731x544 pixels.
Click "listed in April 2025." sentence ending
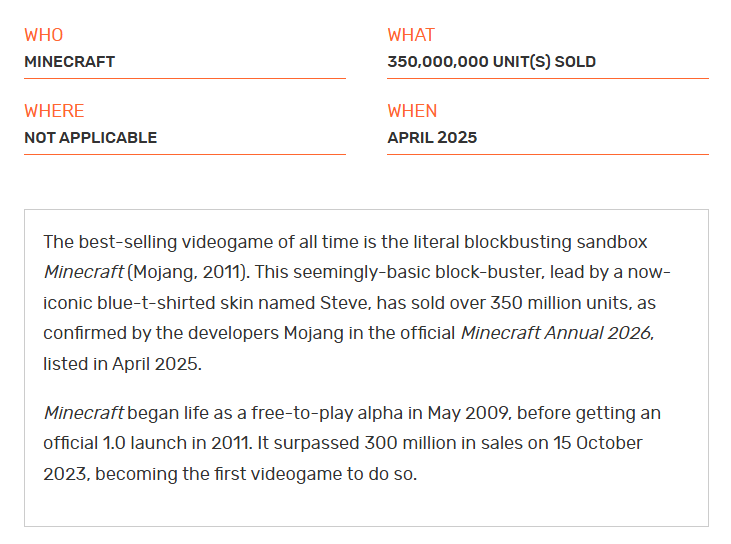[x=122, y=363]
